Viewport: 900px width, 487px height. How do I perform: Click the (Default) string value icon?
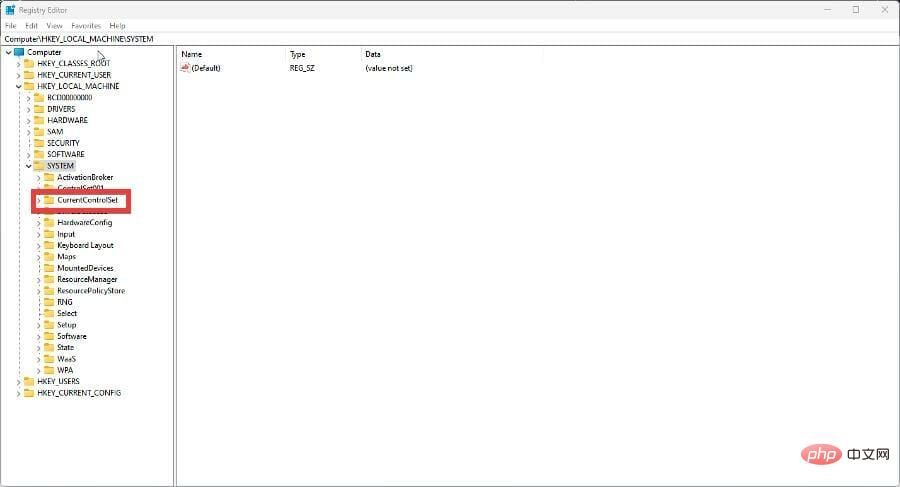(185, 68)
